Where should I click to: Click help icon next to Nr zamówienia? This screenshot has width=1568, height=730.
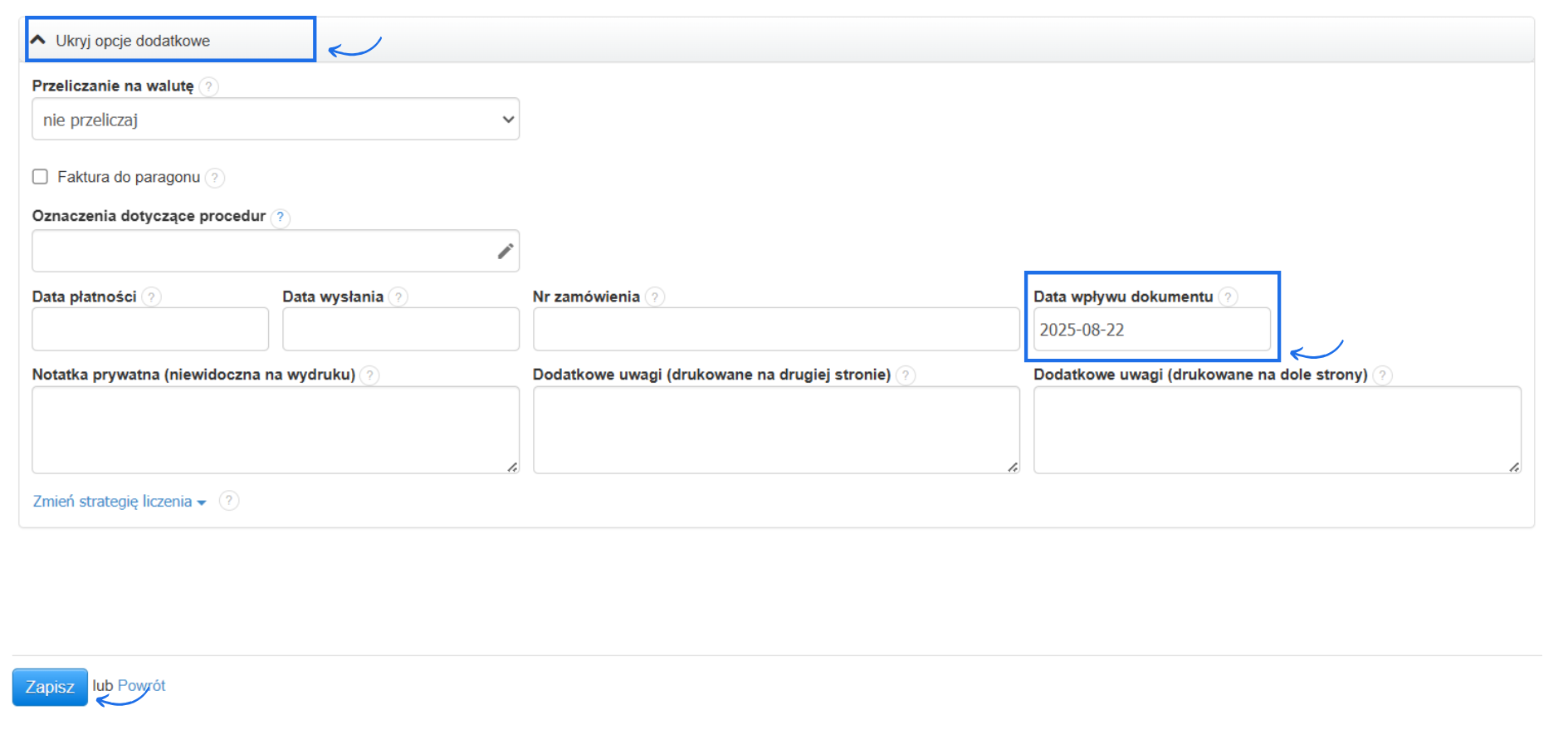[x=655, y=297]
